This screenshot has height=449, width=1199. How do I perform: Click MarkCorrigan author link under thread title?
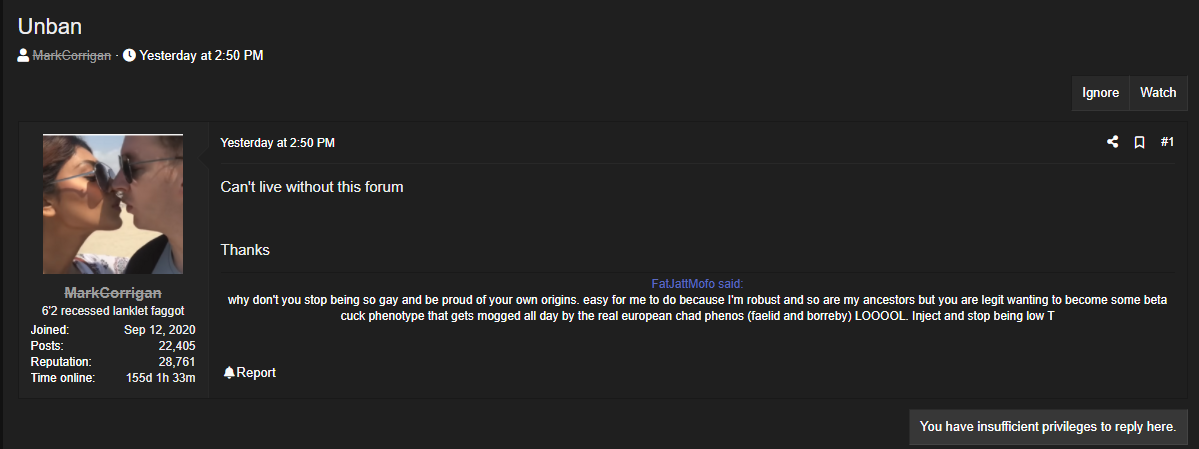[71, 55]
